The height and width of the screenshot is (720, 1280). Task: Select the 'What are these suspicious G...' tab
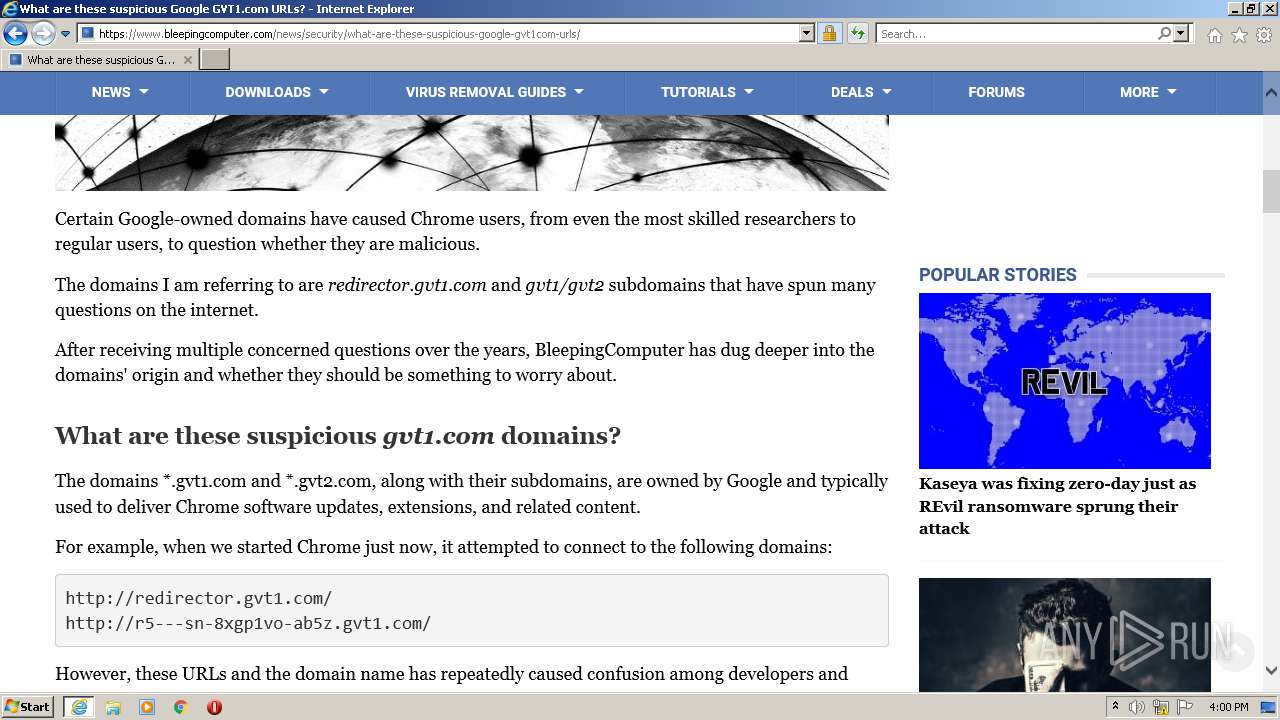(x=100, y=60)
